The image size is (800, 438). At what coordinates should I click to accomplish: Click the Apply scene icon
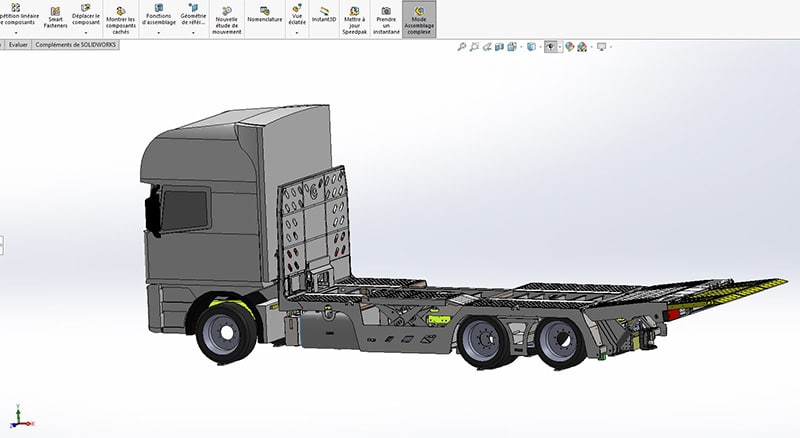(x=582, y=47)
